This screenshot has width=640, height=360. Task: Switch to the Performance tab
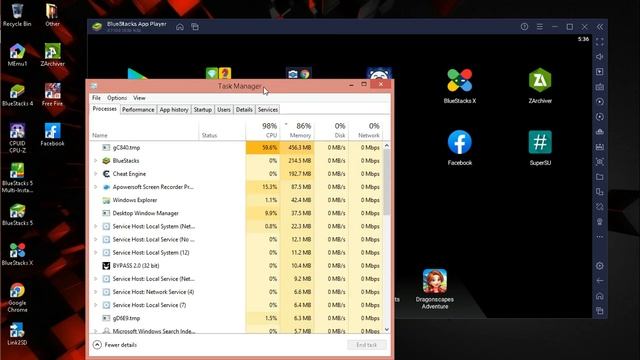(x=138, y=110)
